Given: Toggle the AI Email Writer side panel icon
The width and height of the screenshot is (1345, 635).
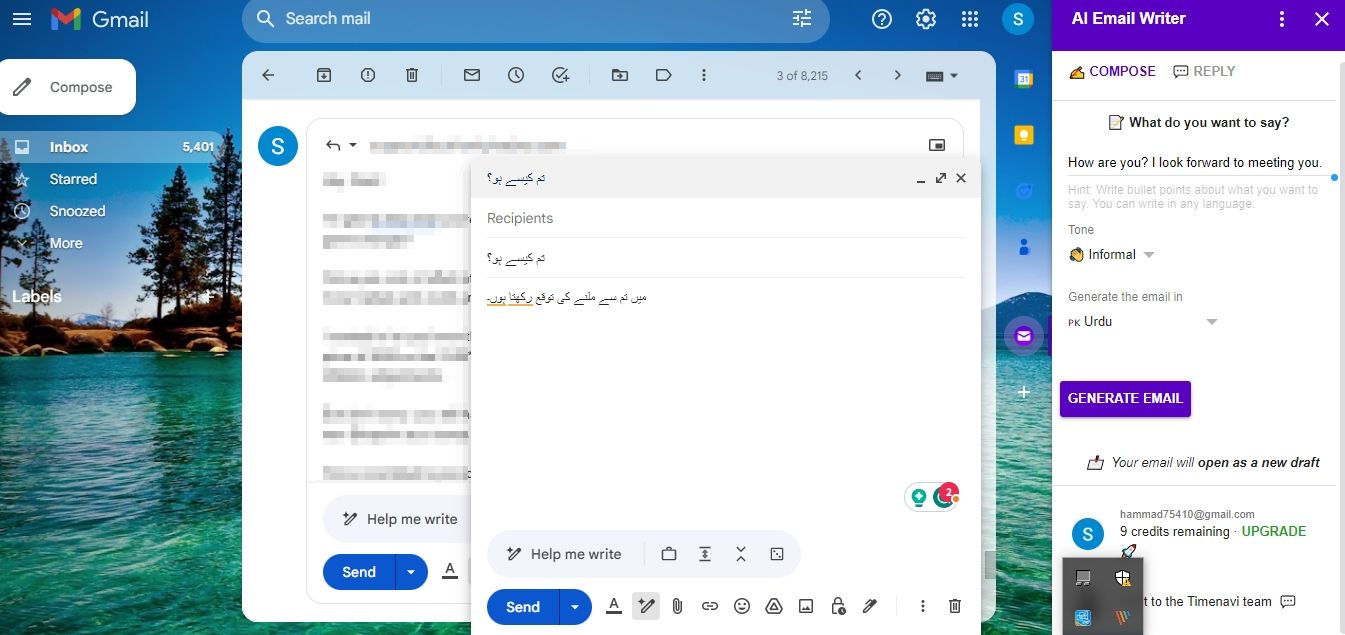Looking at the screenshot, I should (1023, 336).
